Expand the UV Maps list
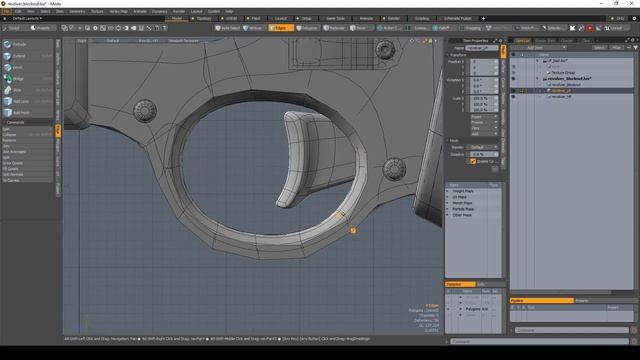 pos(448,197)
